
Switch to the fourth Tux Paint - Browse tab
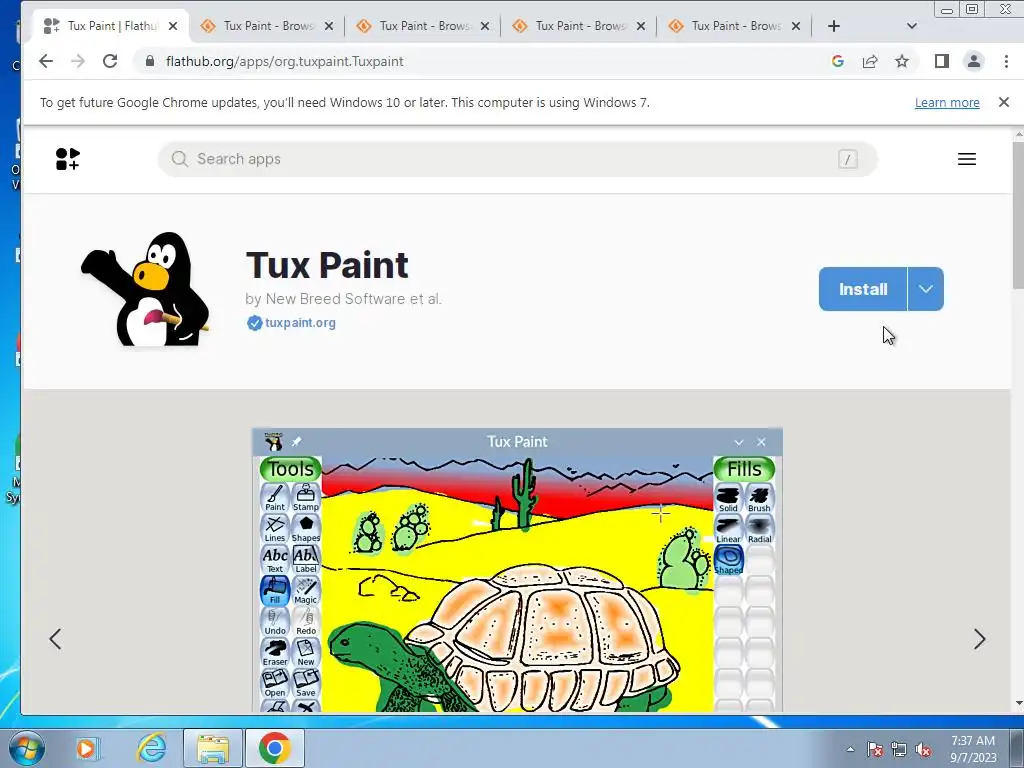click(x=580, y=26)
